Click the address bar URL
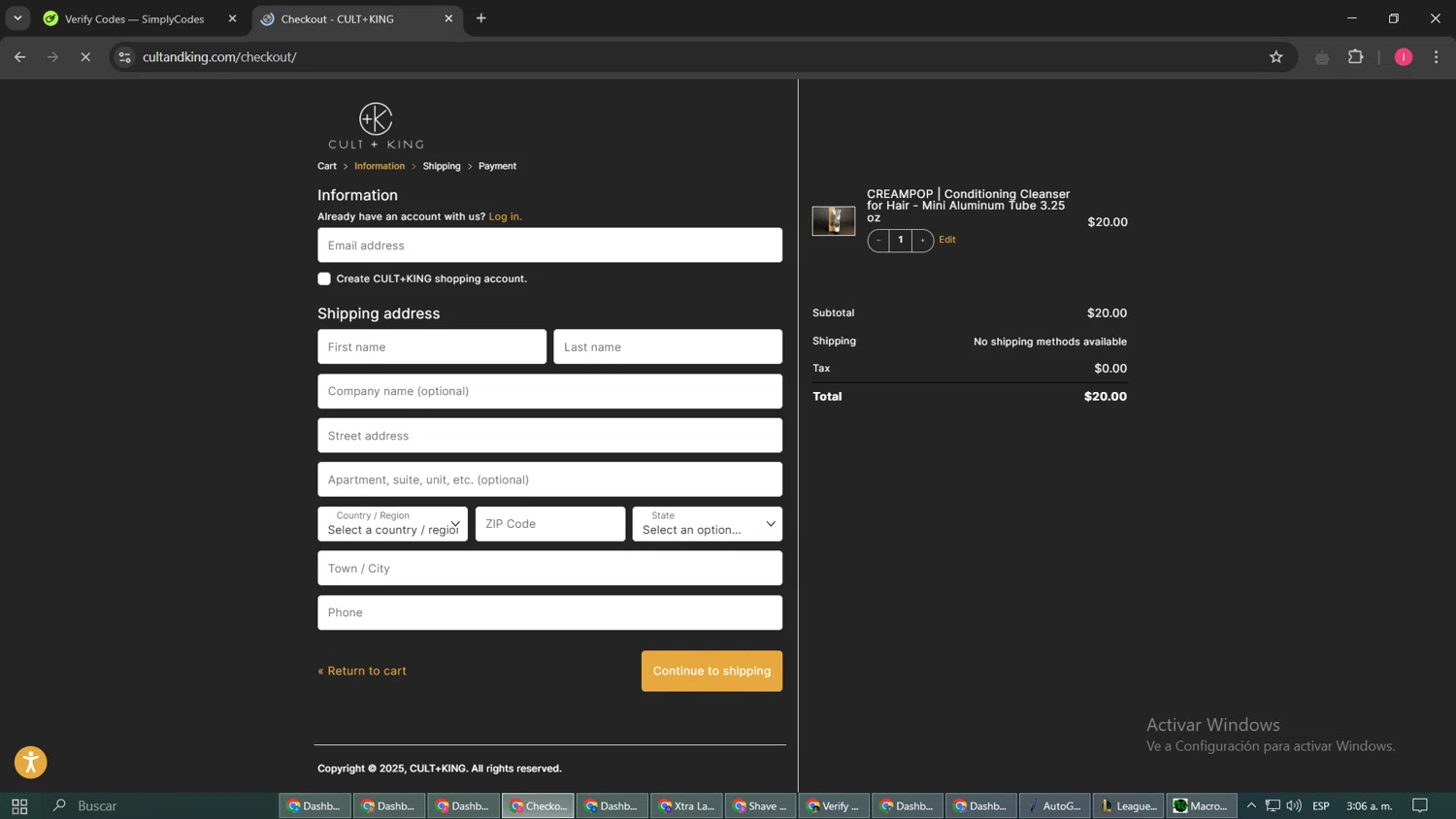Screen dimensions: 1456x819 (x=219, y=57)
